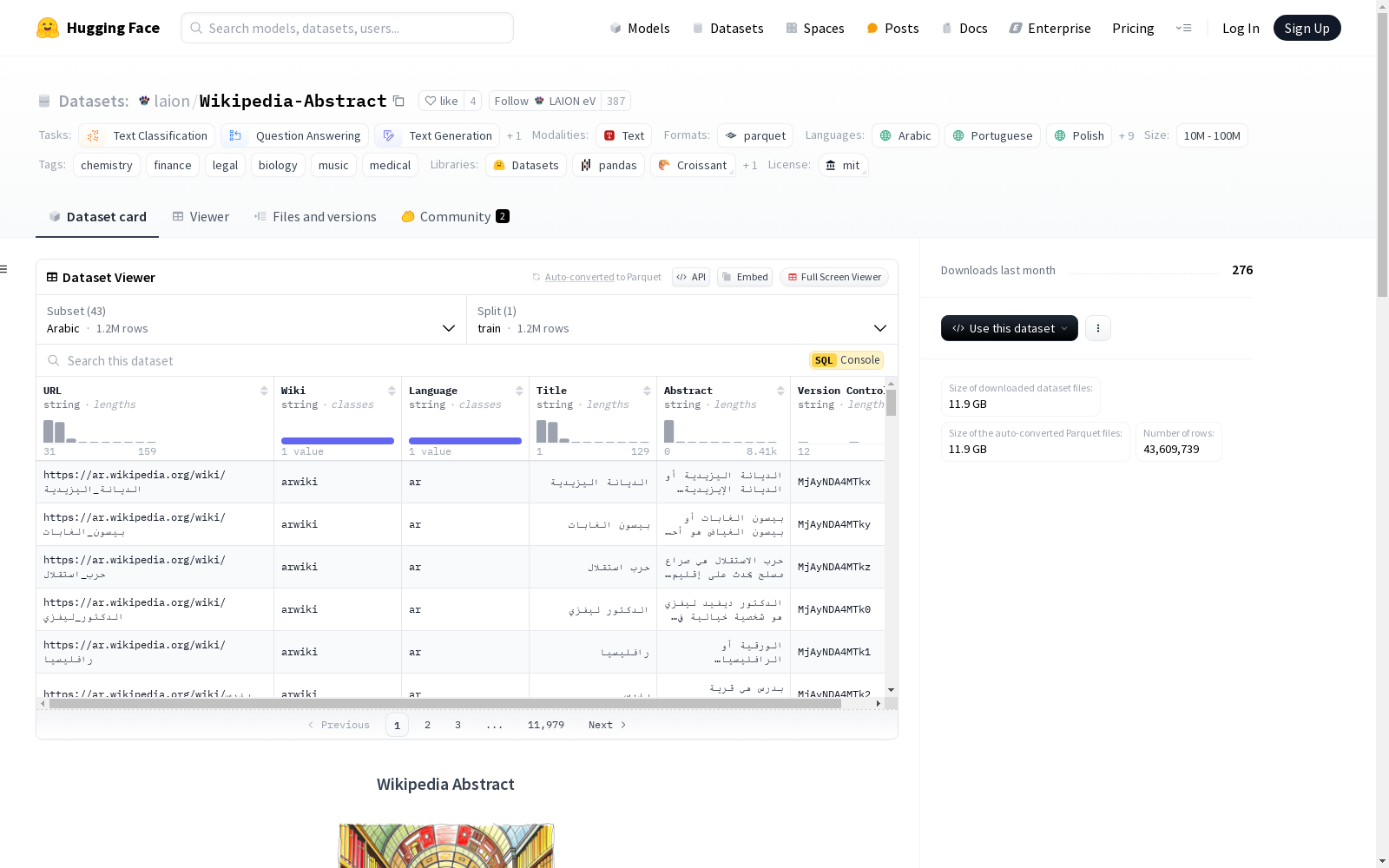Click the laion organization avatar icon

144,101
